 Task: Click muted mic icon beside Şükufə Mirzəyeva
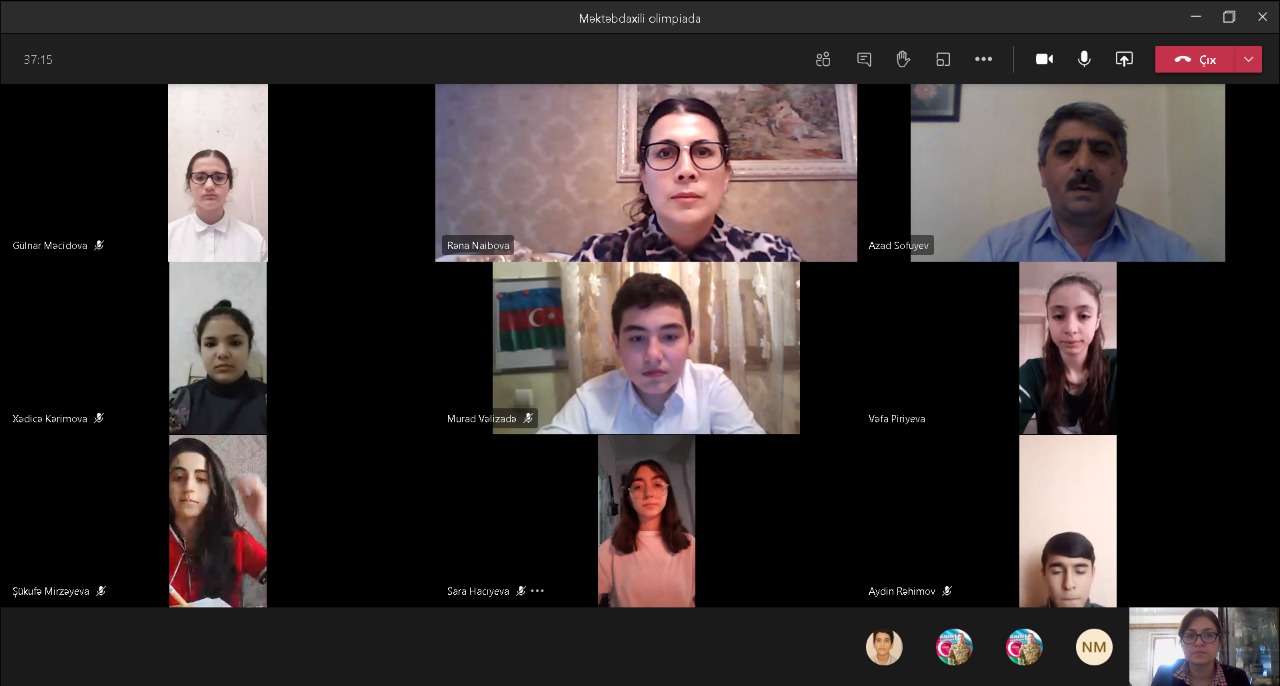point(101,591)
